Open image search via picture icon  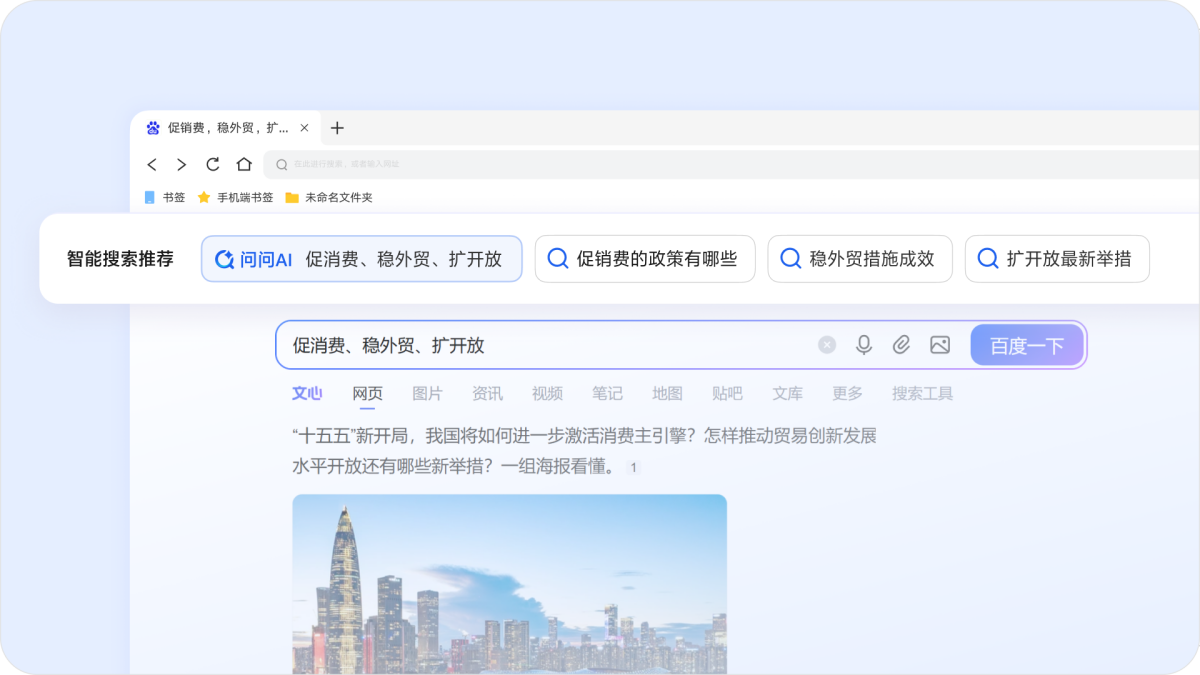pyautogui.click(x=940, y=345)
